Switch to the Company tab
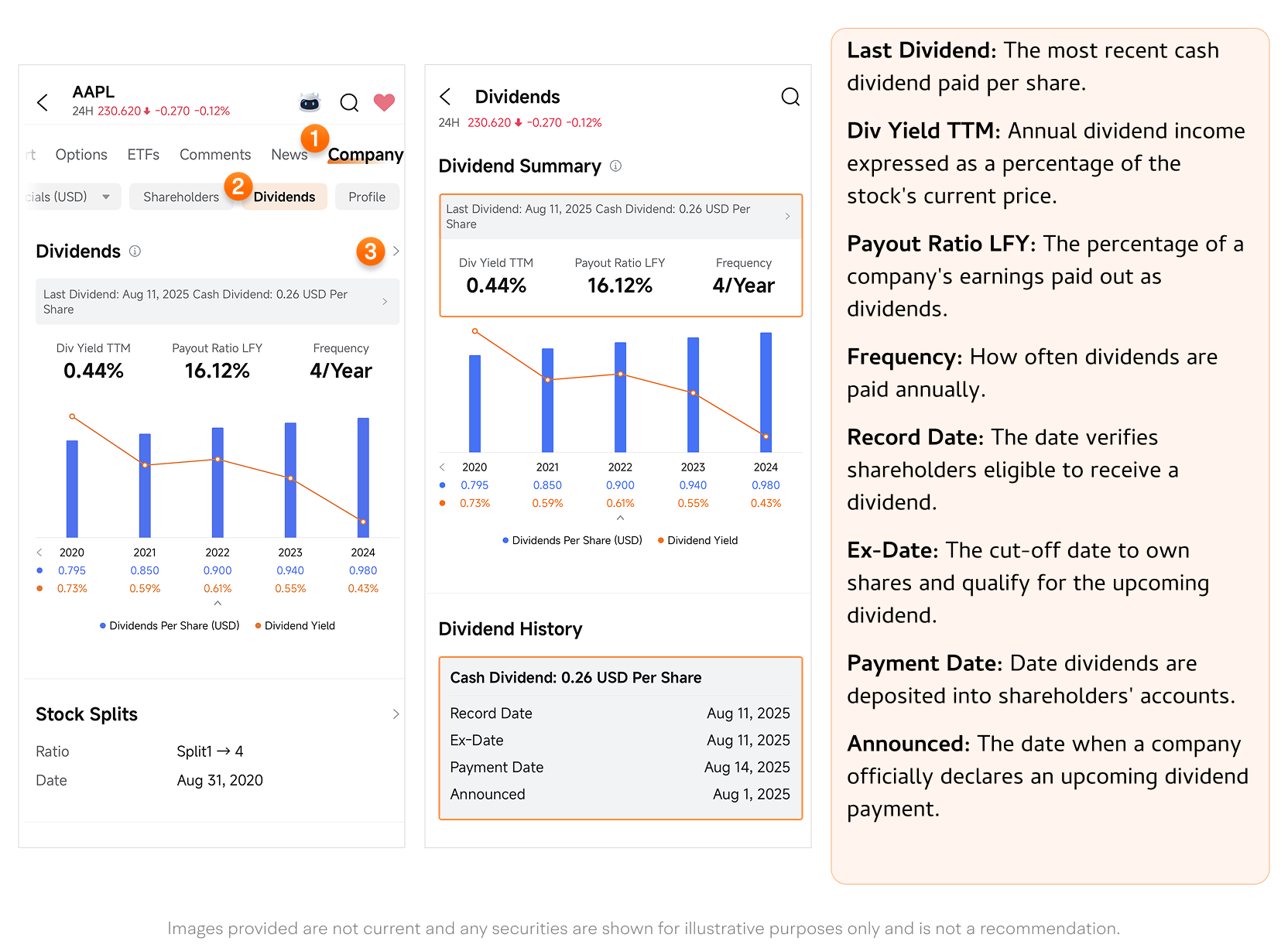 (x=365, y=155)
